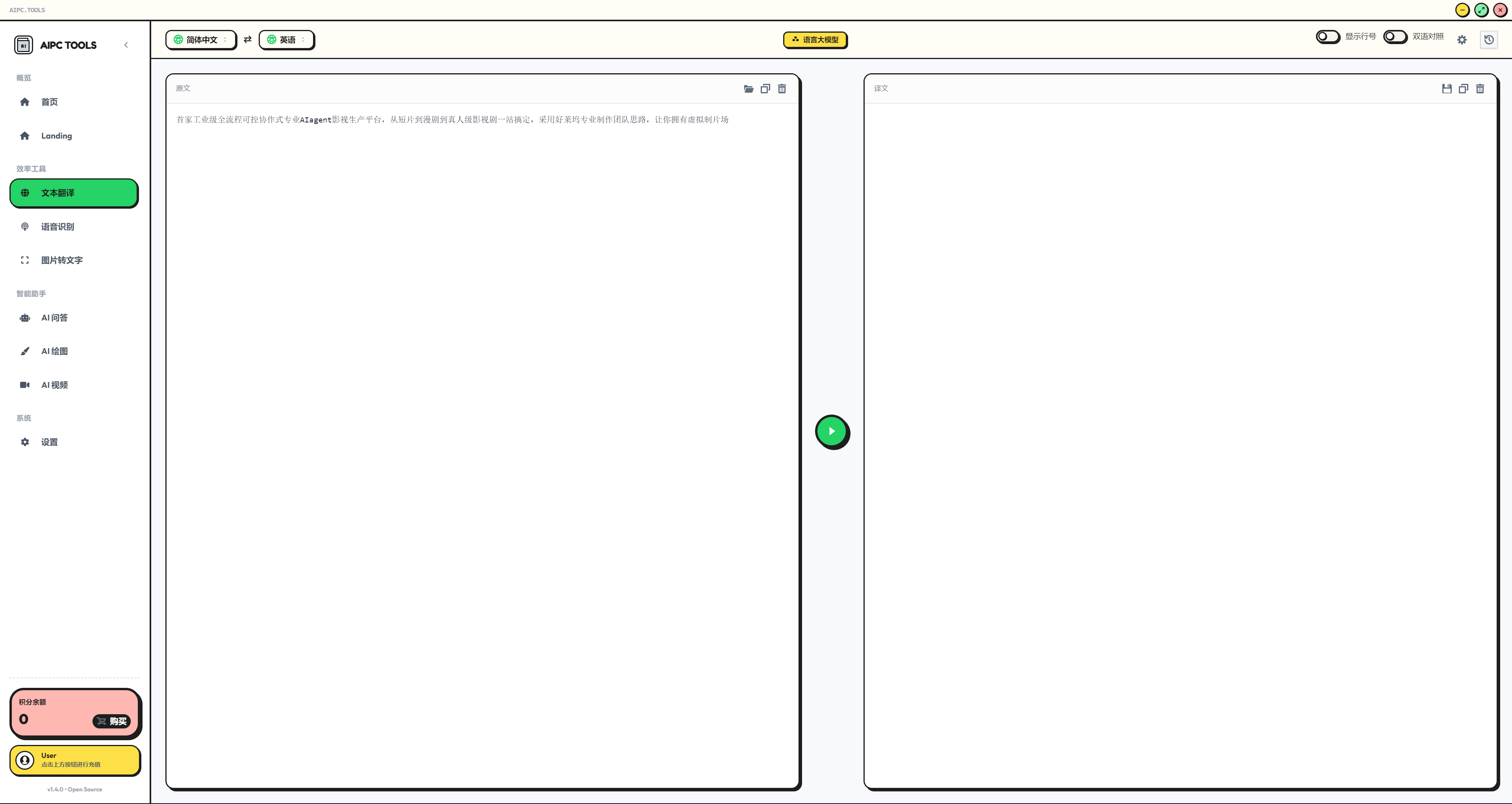Save translation with floppy disk icon
1512x804 pixels.
pyautogui.click(x=1446, y=89)
